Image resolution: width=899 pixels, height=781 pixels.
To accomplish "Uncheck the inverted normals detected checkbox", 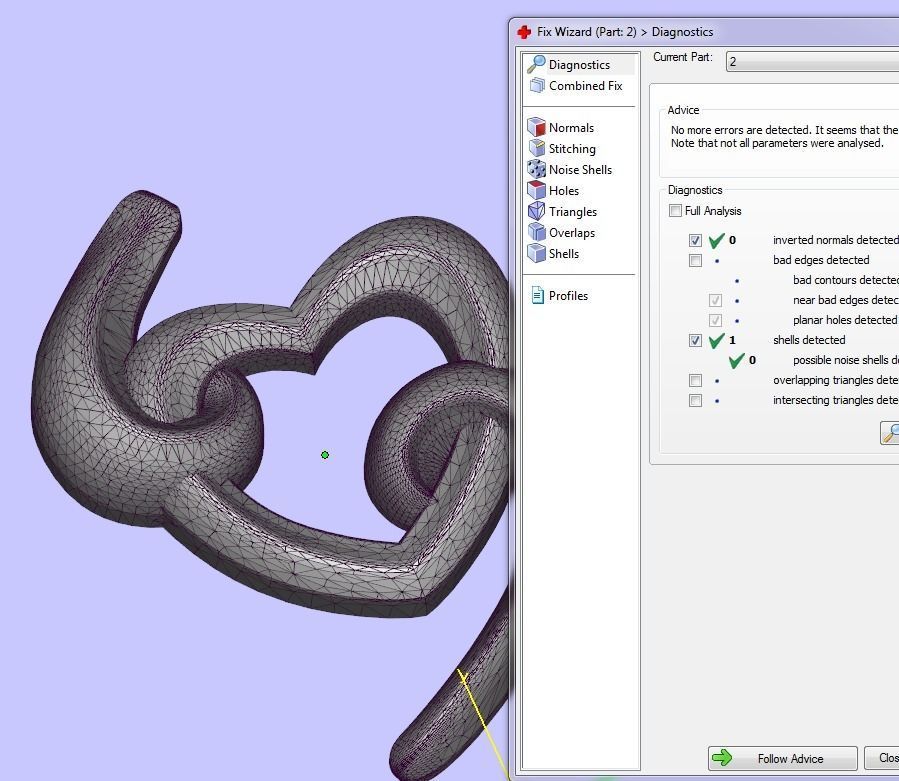I will click(695, 240).
